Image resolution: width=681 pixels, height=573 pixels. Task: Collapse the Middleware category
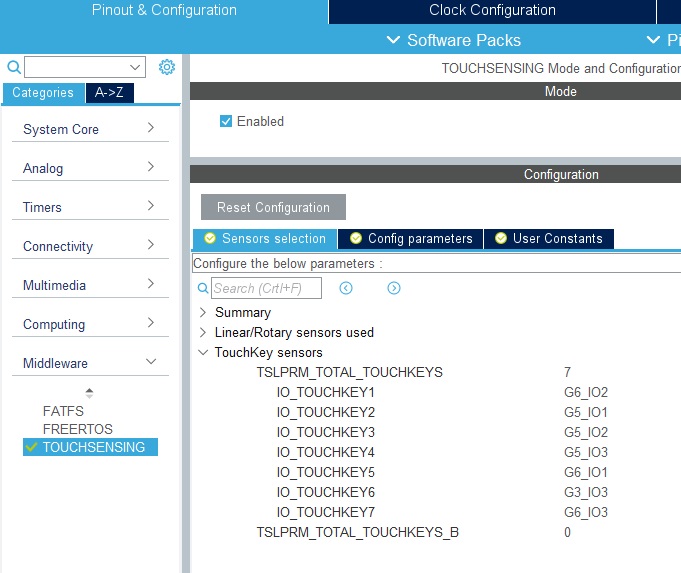[90, 363]
